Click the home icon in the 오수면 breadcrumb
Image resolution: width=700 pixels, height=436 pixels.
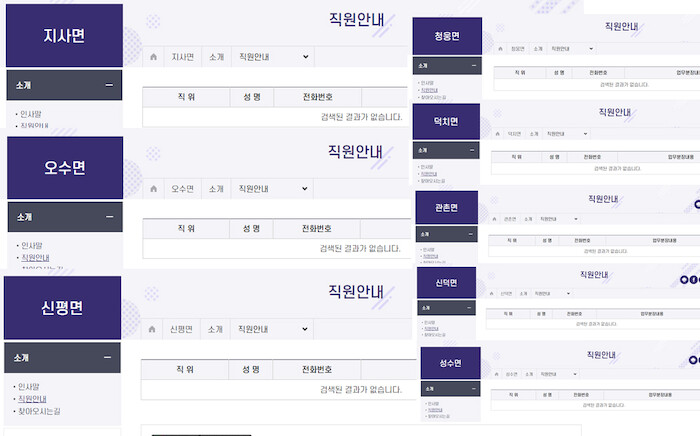point(153,188)
